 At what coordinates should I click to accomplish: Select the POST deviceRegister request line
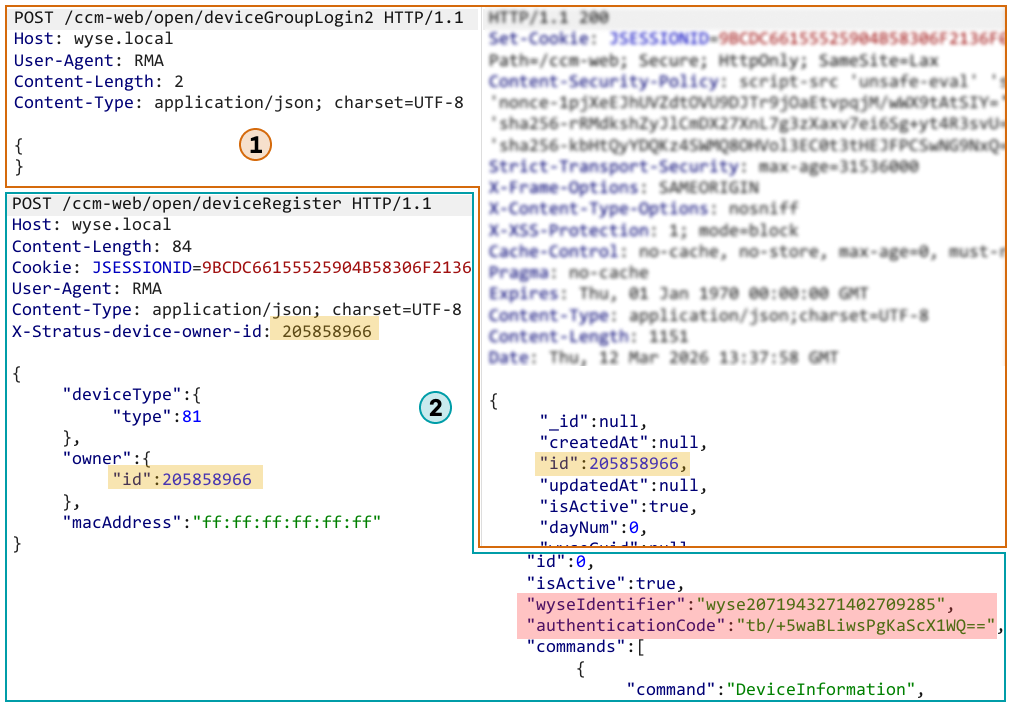click(221, 204)
